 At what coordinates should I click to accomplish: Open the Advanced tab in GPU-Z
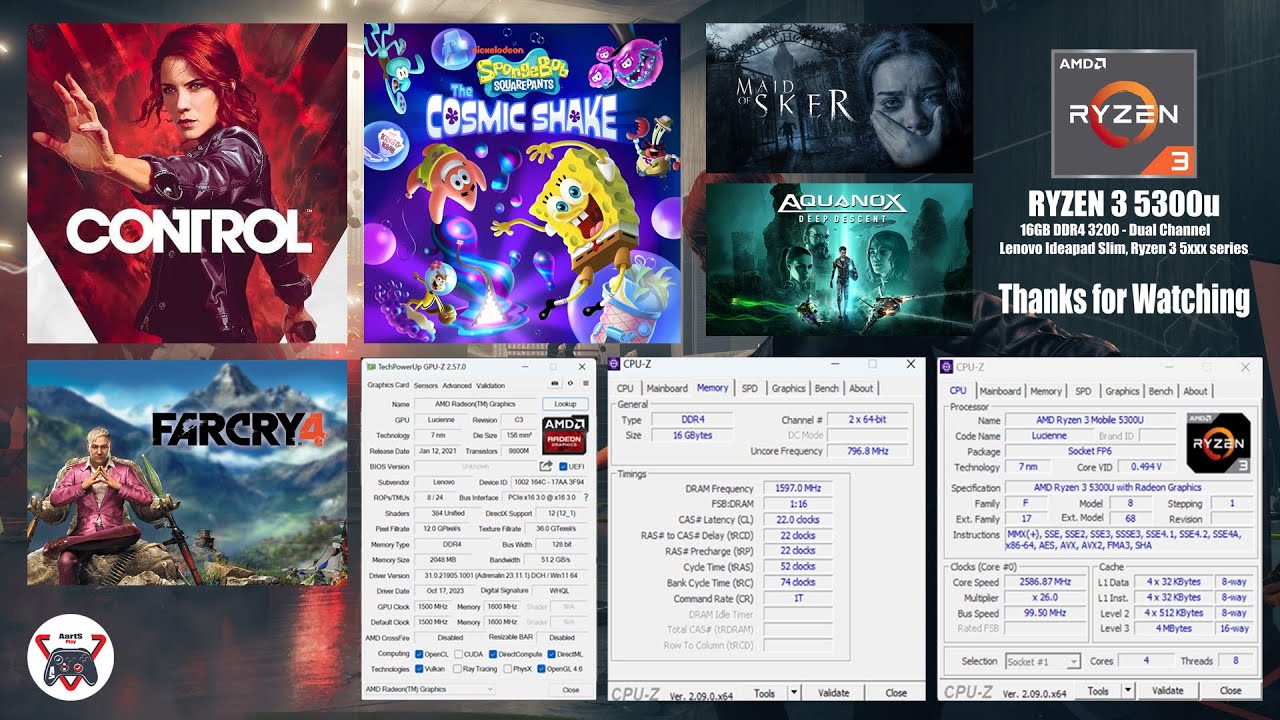pos(457,385)
